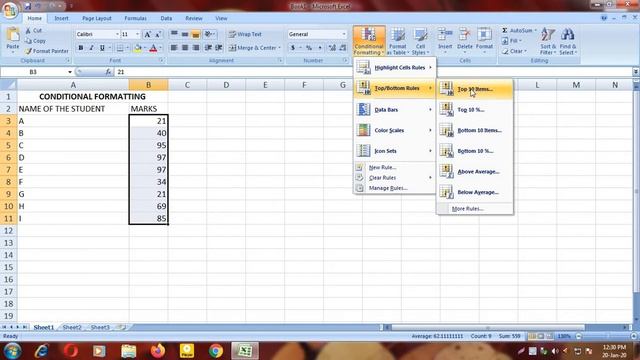
Task: Click the Increase Decimal icon
Action: tap(332, 48)
